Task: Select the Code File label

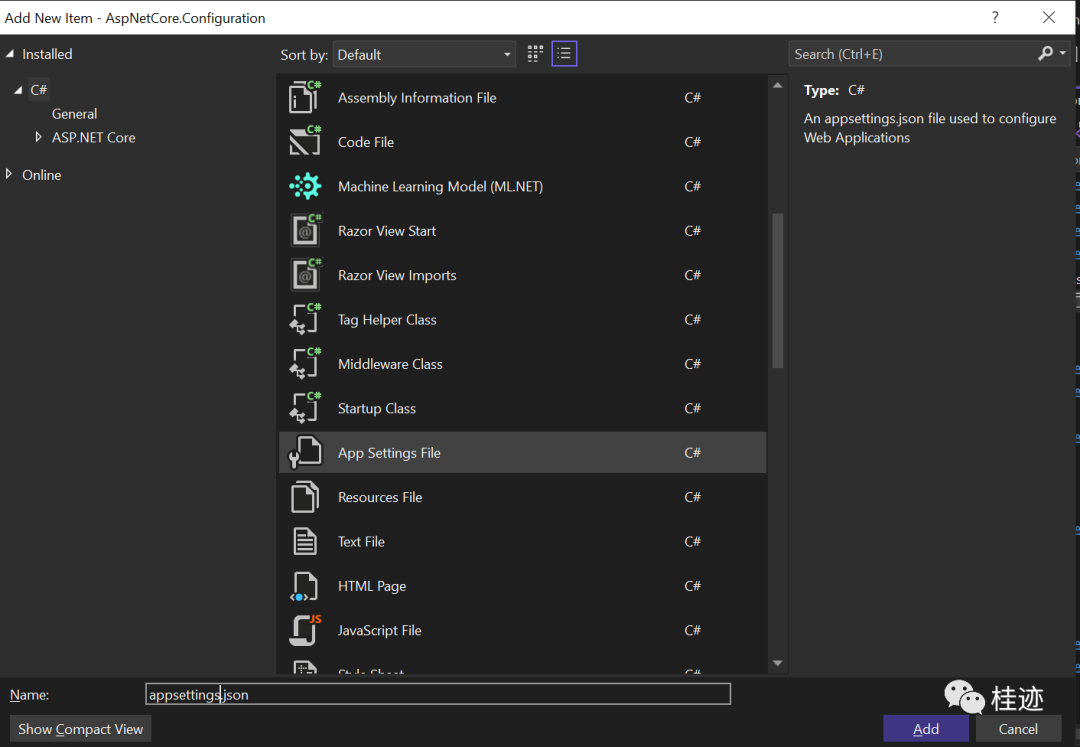Action: (366, 142)
